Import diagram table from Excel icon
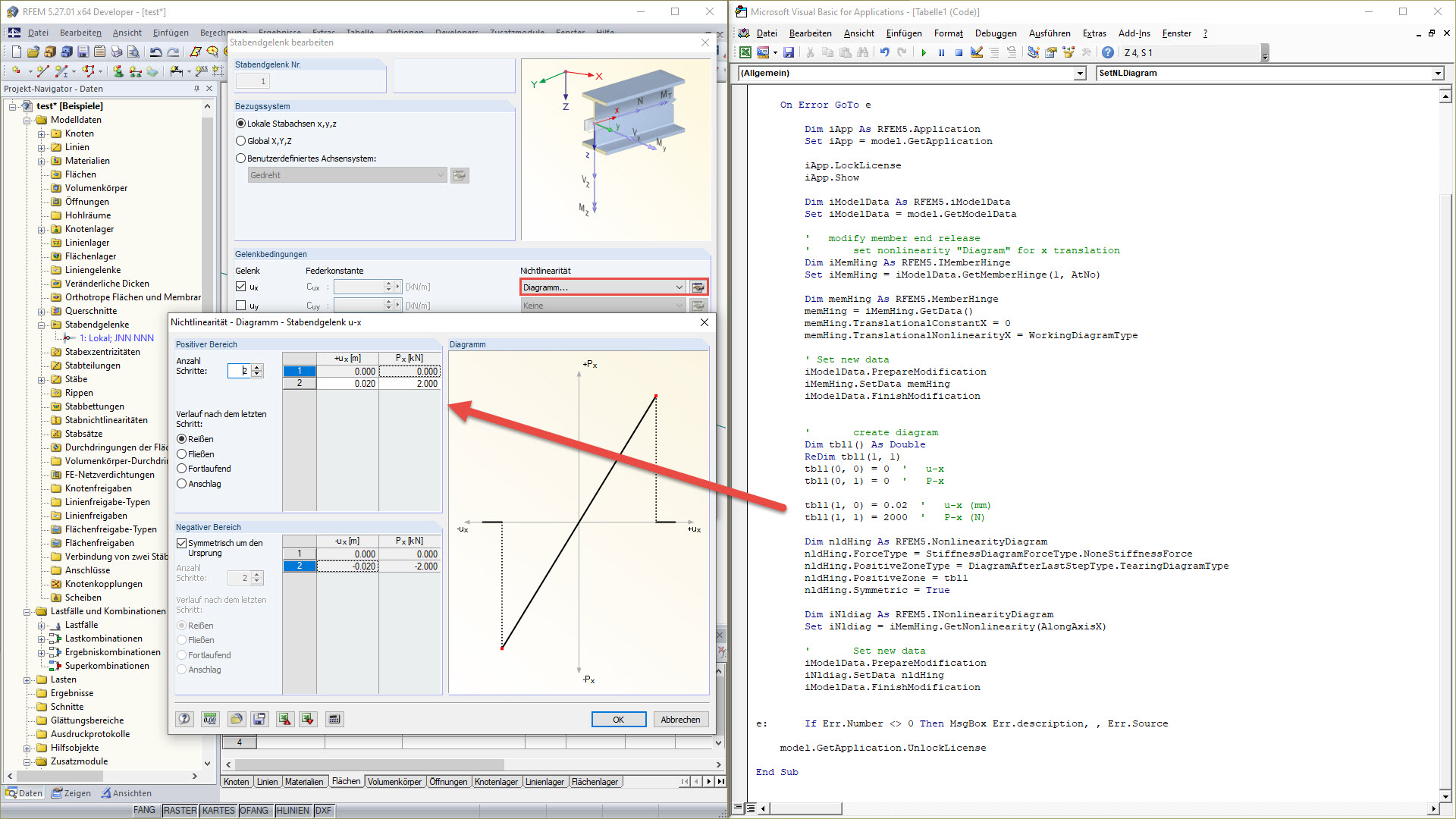The height and width of the screenshot is (819, 1456). coord(308,719)
